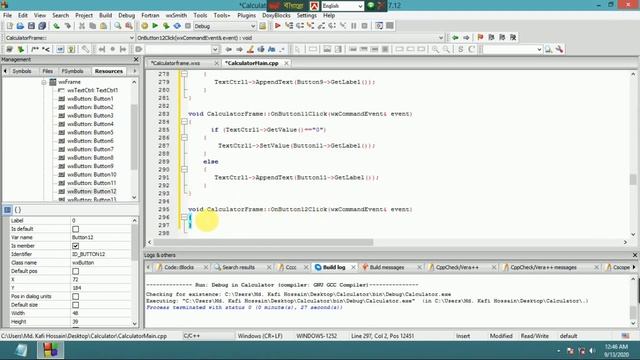Click the Zoom in magnifier icon
Image resolution: width=640 pixels, height=360 pixels.
(x=436, y=49)
